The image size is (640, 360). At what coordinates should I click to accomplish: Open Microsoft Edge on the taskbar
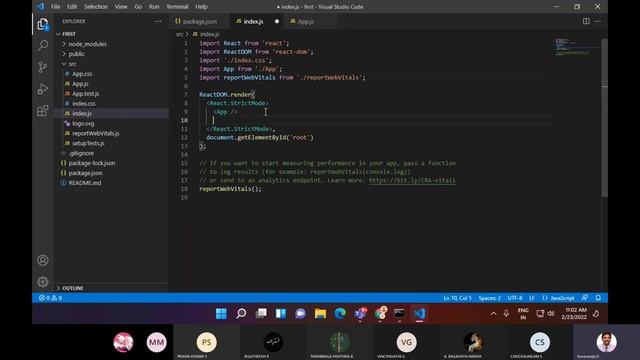click(x=340, y=313)
